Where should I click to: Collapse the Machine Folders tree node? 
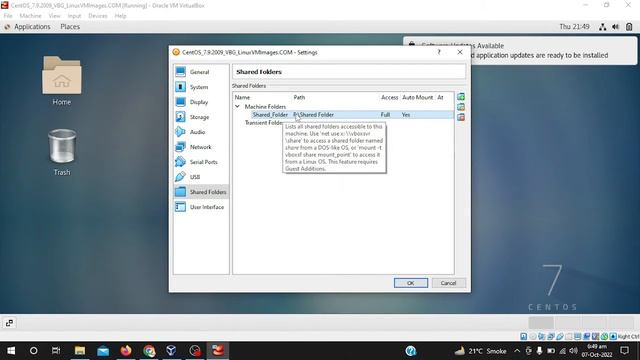237,107
